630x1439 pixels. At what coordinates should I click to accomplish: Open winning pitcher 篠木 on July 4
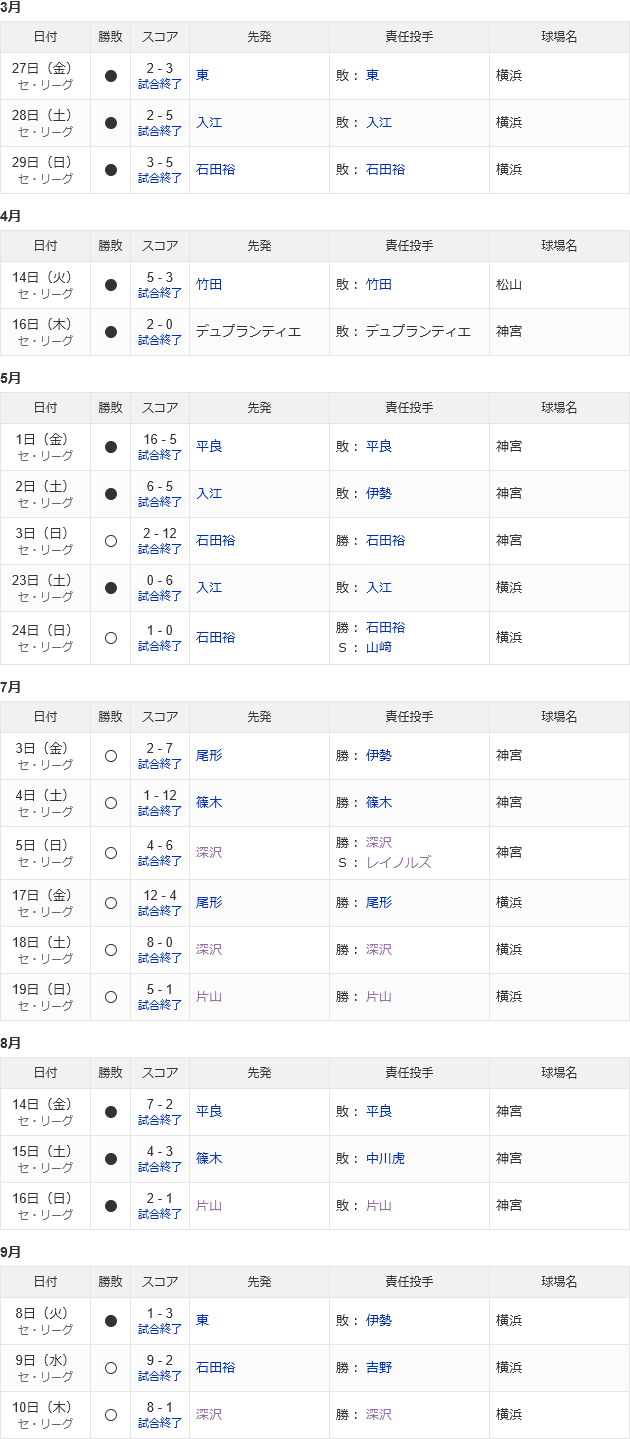click(379, 802)
